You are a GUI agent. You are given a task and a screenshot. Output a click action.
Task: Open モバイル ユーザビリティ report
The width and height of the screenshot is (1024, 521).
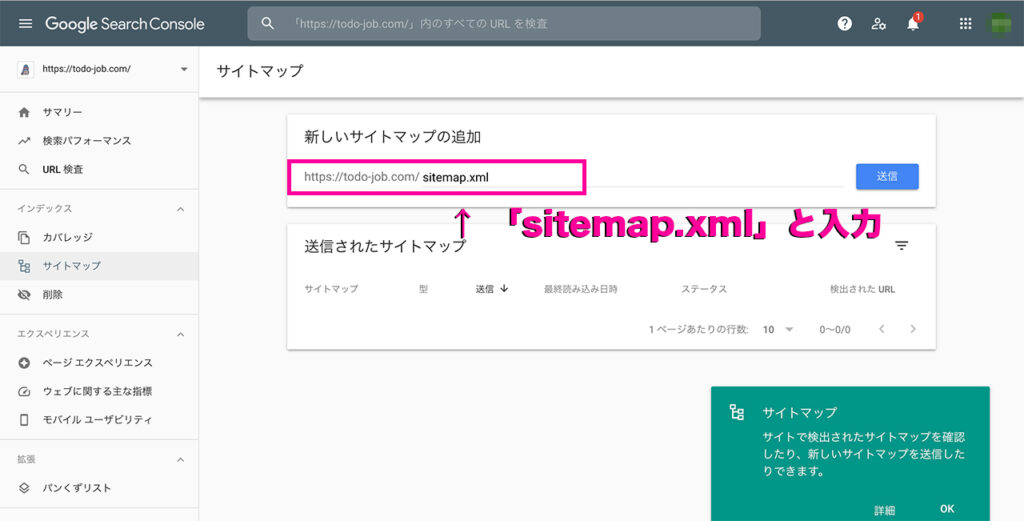[x=99, y=420]
